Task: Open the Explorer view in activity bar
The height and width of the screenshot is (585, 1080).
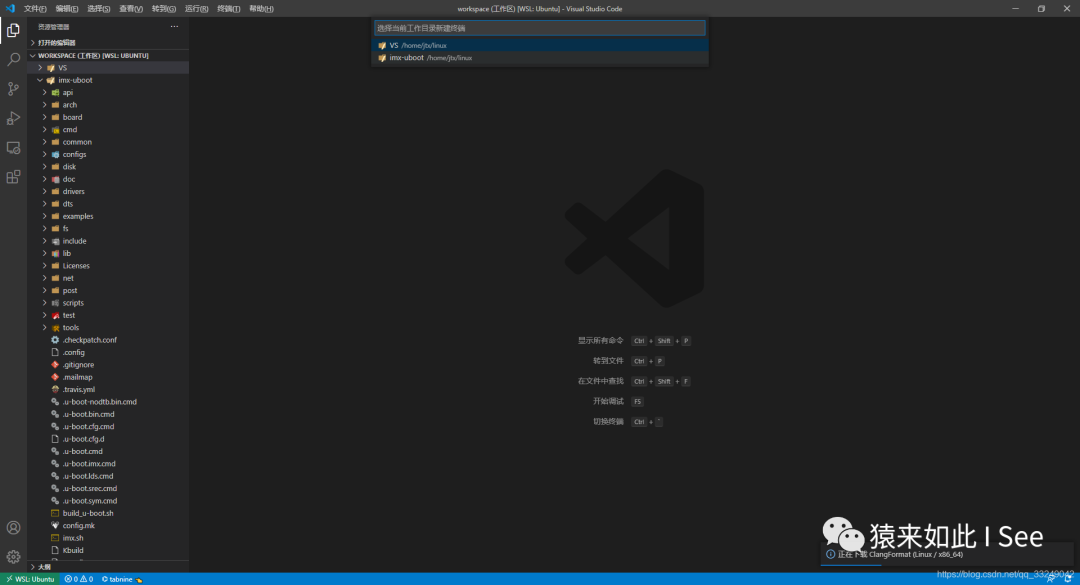Action: click(13, 30)
